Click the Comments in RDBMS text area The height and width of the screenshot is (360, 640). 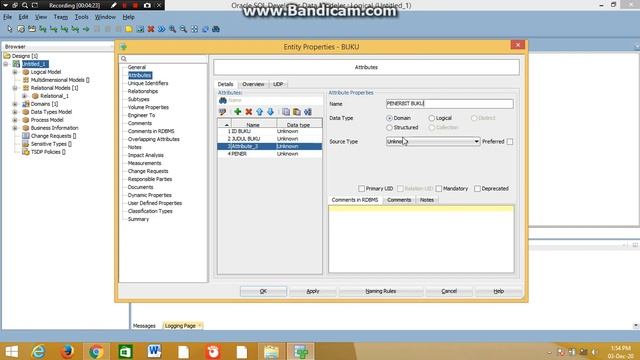421,239
